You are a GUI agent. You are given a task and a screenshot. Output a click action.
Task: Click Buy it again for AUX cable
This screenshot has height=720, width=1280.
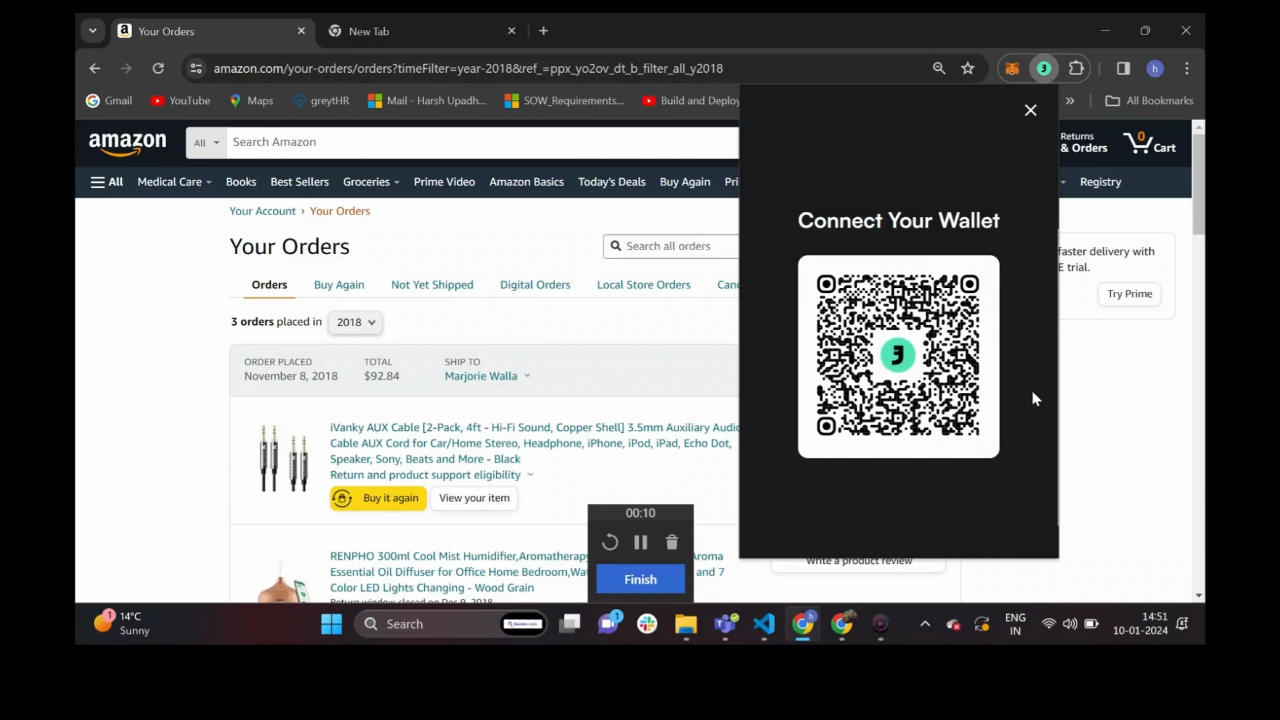point(378,498)
